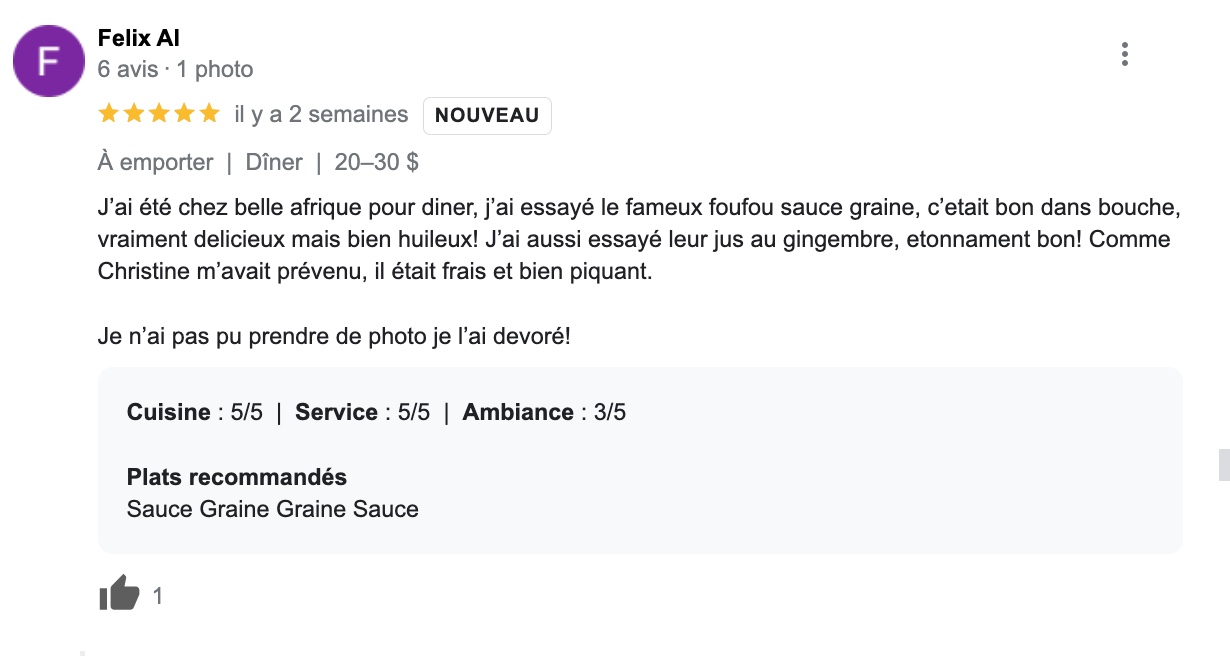Click the Service 5/5 rating
This screenshot has width=1230, height=656.
tap(363, 412)
